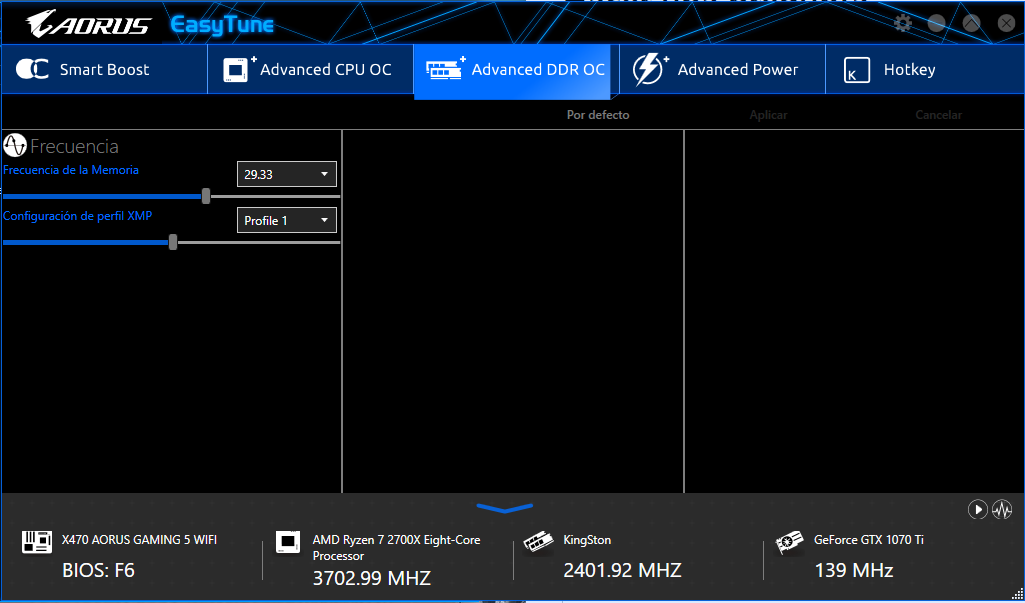This screenshot has width=1025, height=603.
Task: Open settings gear in title bar
Action: (x=903, y=24)
